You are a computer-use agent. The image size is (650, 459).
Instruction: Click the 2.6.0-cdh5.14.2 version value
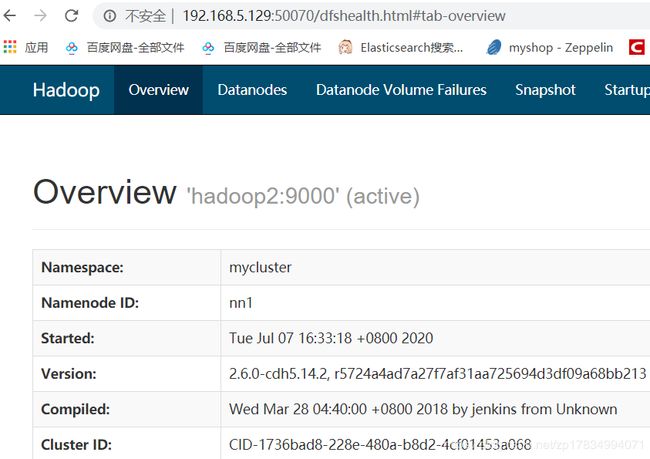438,374
